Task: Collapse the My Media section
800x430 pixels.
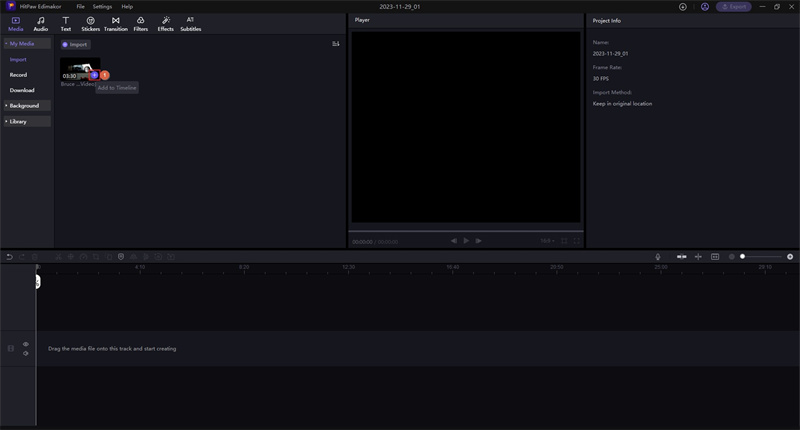Action: pyautogui.click(x=28, y=43)
